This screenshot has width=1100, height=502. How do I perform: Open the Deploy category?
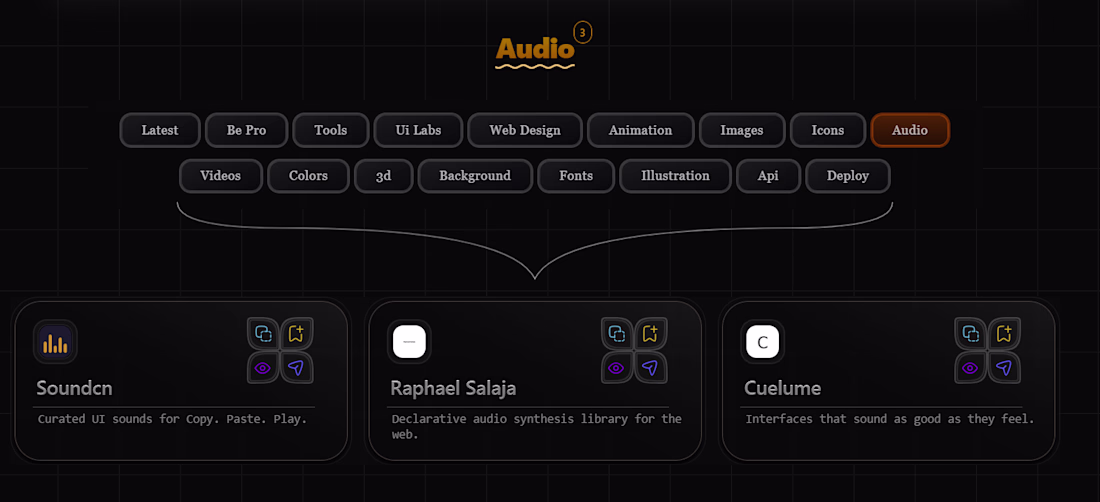847,176
